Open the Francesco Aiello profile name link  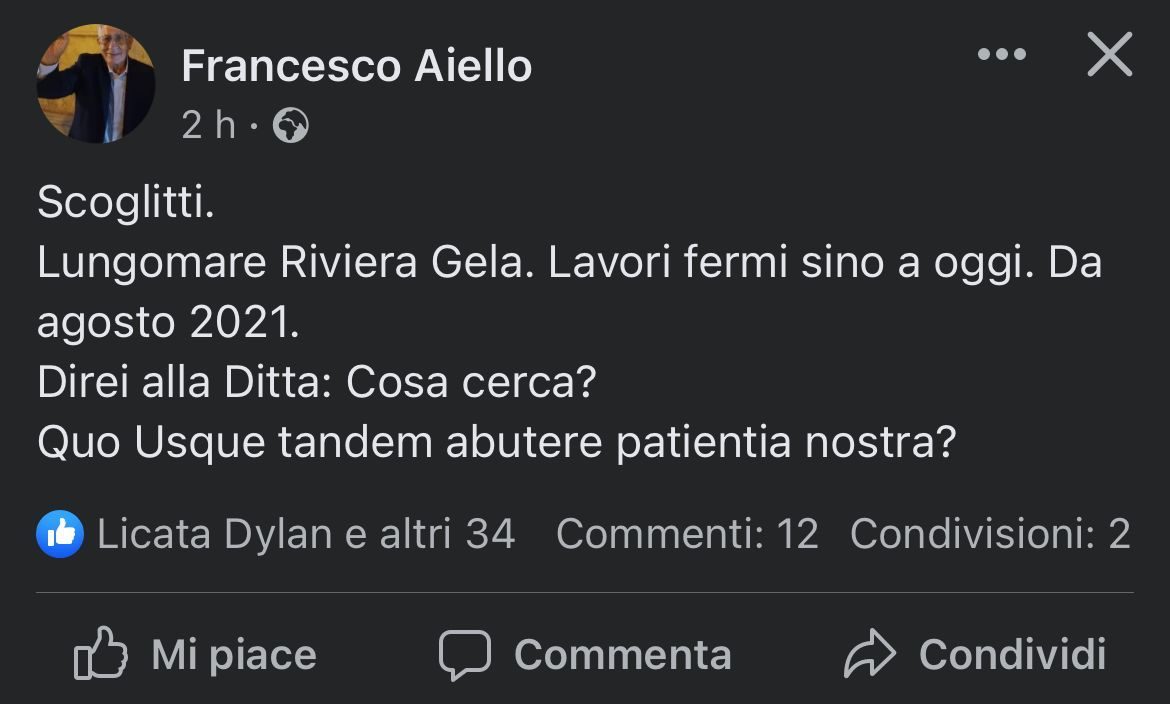click(x=356, y=67)
